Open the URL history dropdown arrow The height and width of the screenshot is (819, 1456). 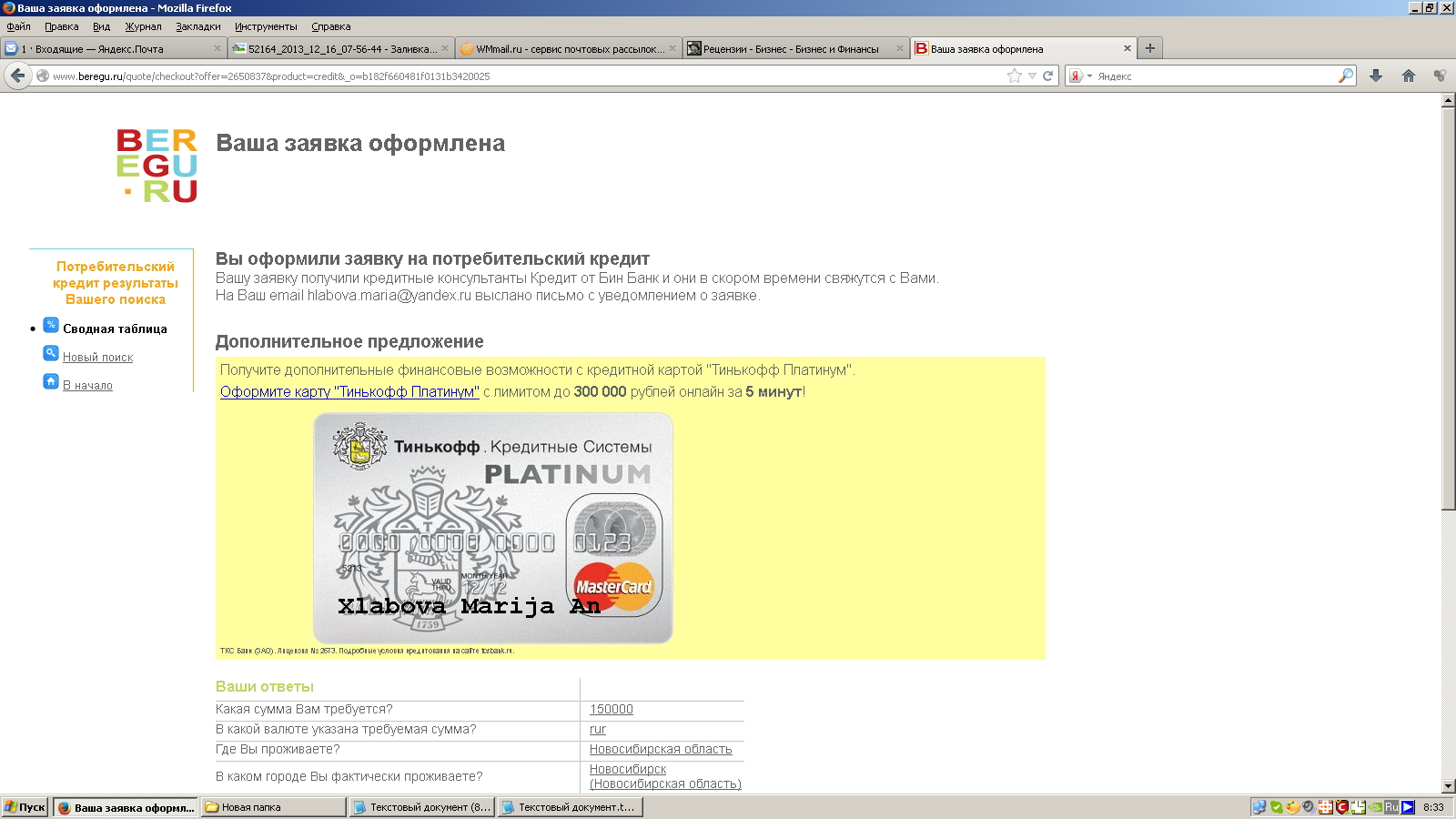[1032, 76]
